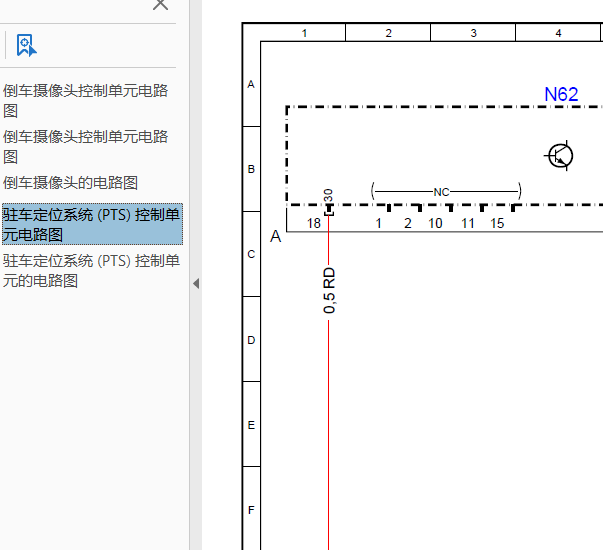Click pin number 10 label
The image size is (603, 550).
click(x=435, y=223)
